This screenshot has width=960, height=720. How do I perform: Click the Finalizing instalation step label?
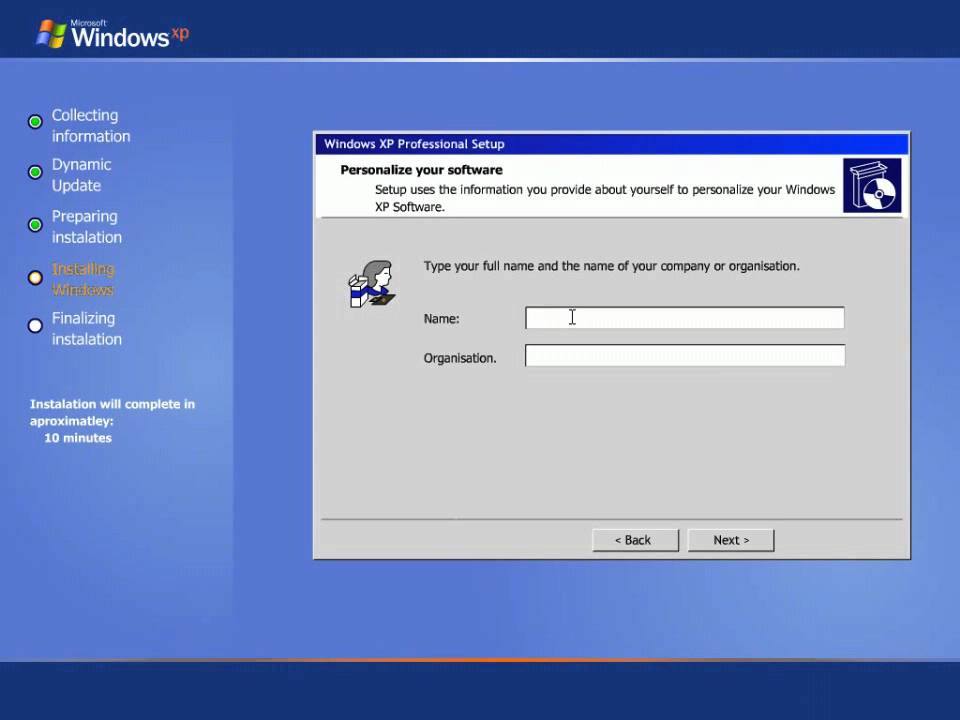pos(86,329)
